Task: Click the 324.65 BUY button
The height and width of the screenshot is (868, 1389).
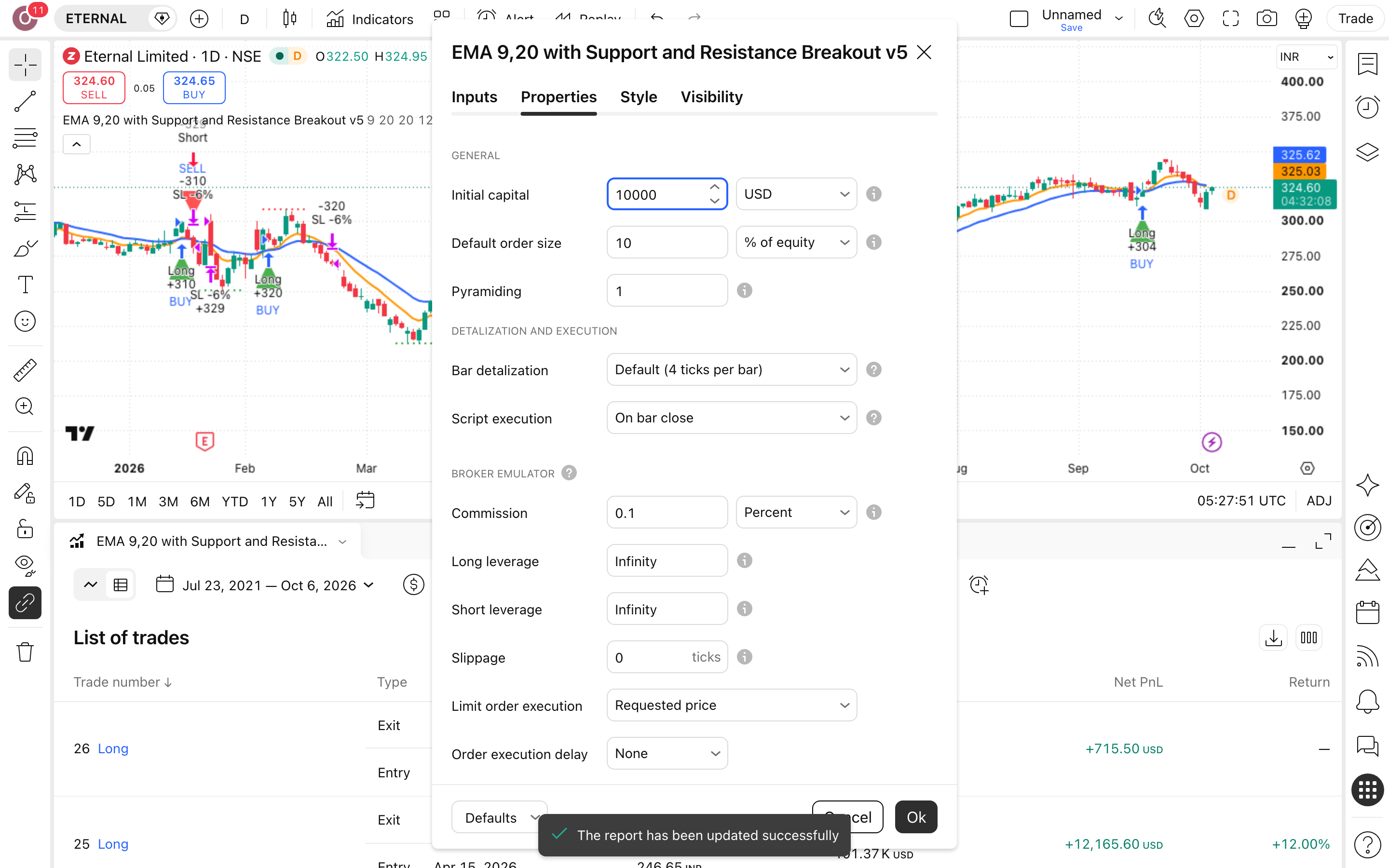Action: coord(194,87)
